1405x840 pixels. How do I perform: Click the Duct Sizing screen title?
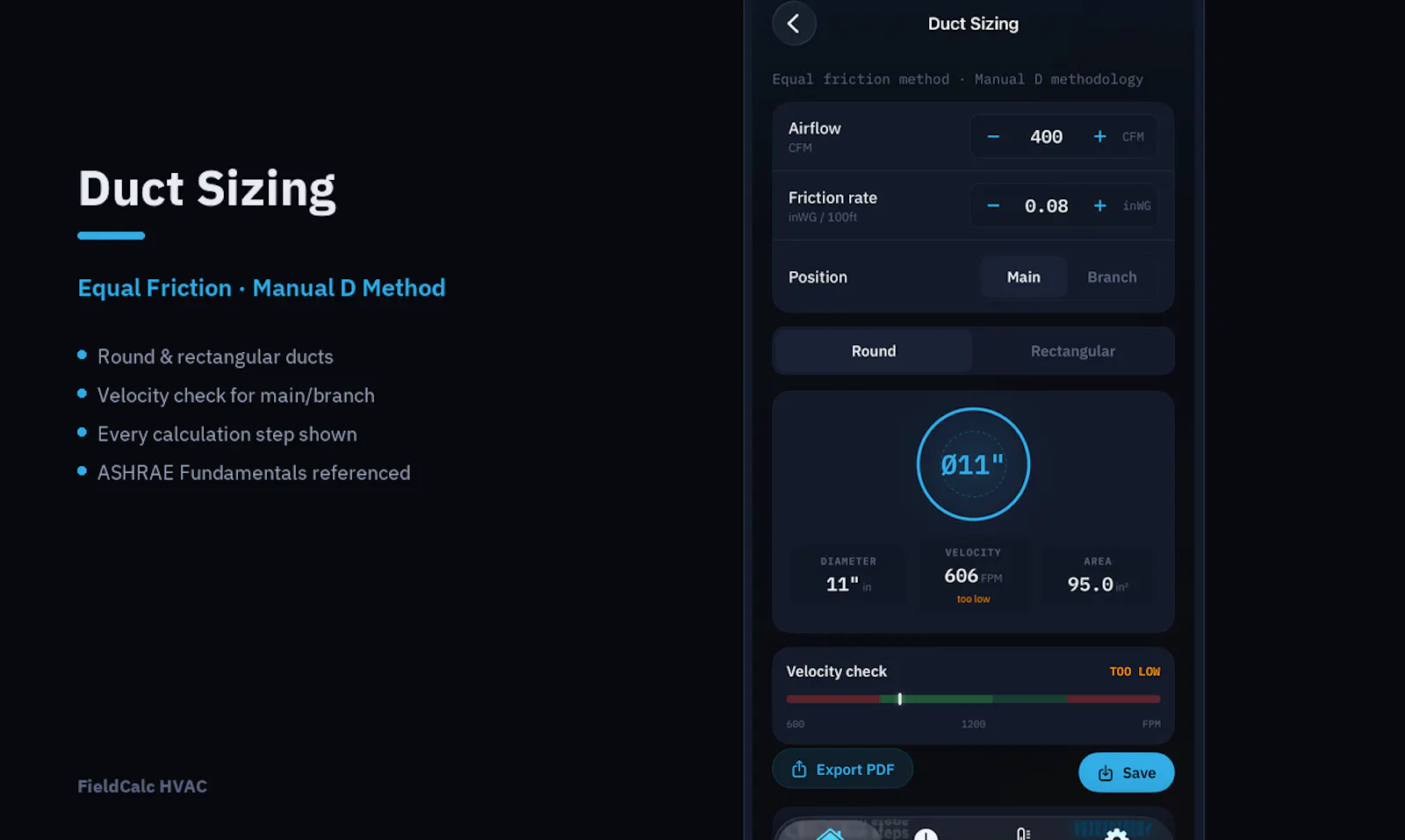973,24
